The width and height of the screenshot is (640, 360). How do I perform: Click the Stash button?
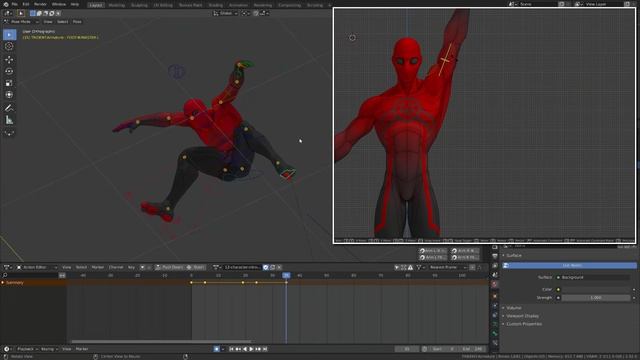click(196, 267)
